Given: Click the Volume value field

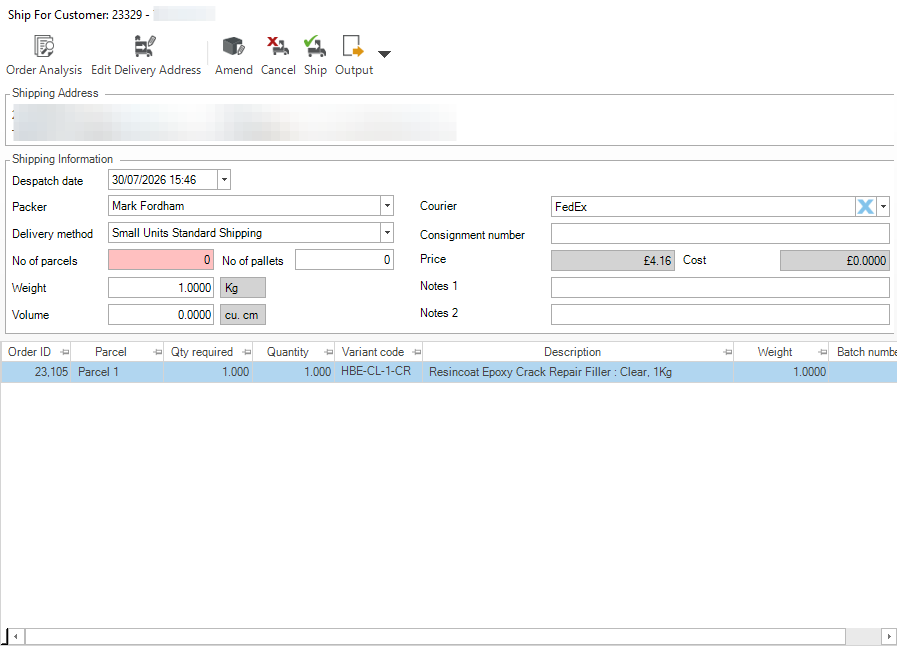Looking at the screenshot, I should 161,315.
